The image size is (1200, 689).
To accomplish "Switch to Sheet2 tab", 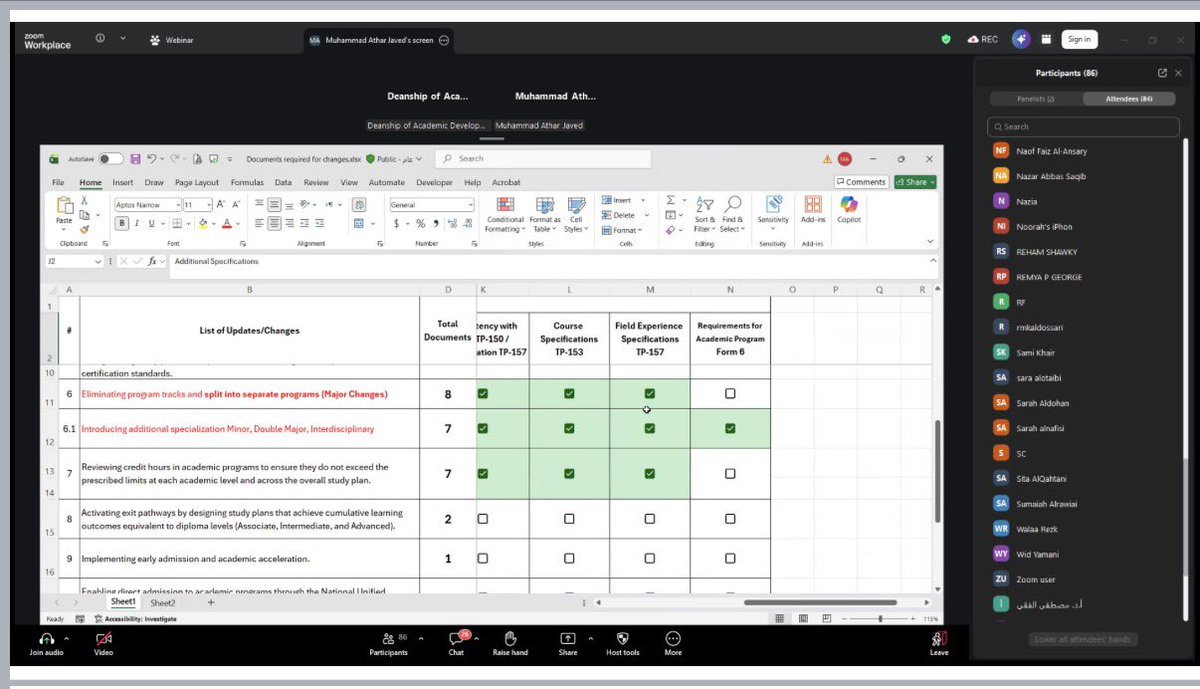I will (162, 603).
